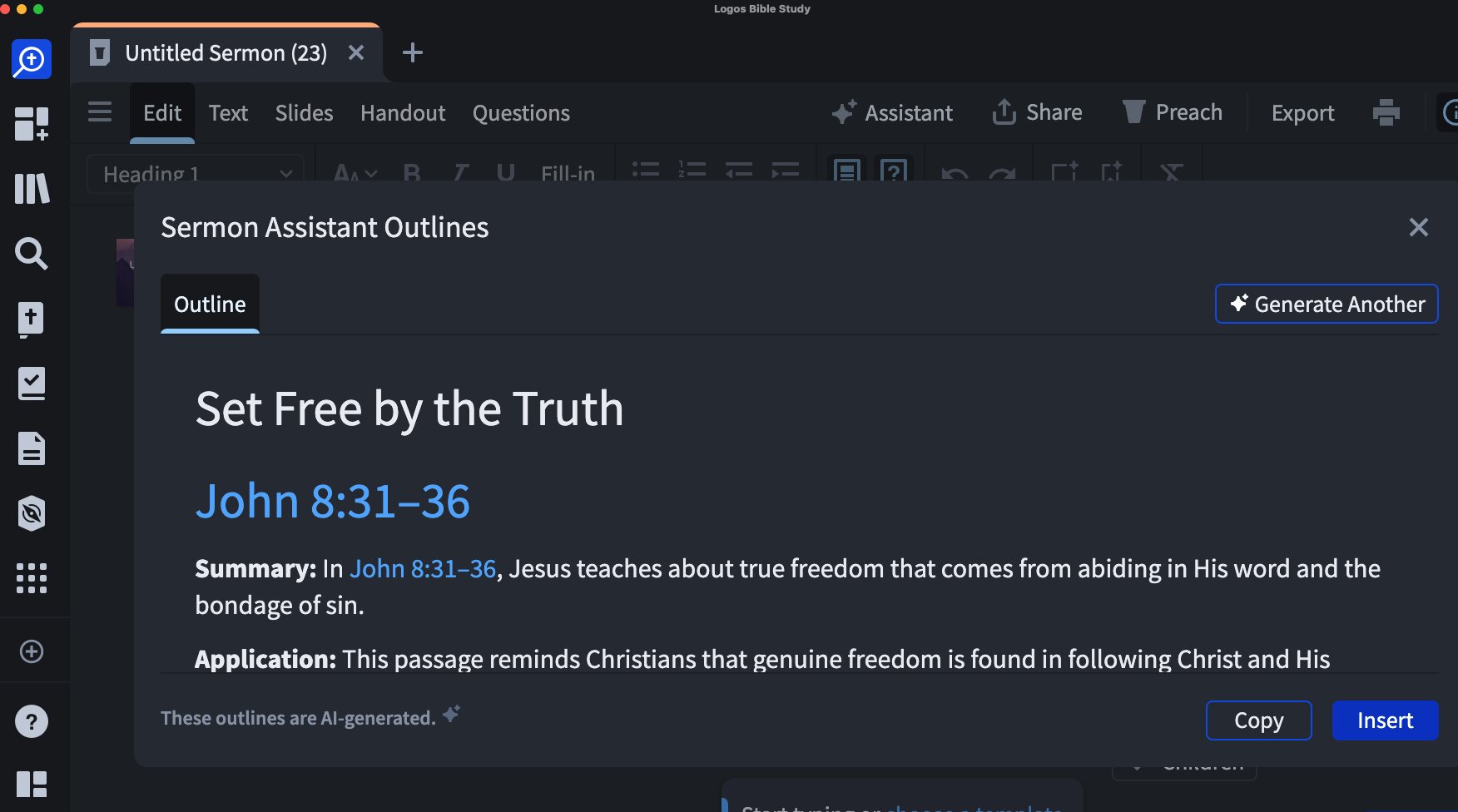This screenshot has width=1458, height=812.
Task: Click the printer icon
Action: coord(1386,112)
